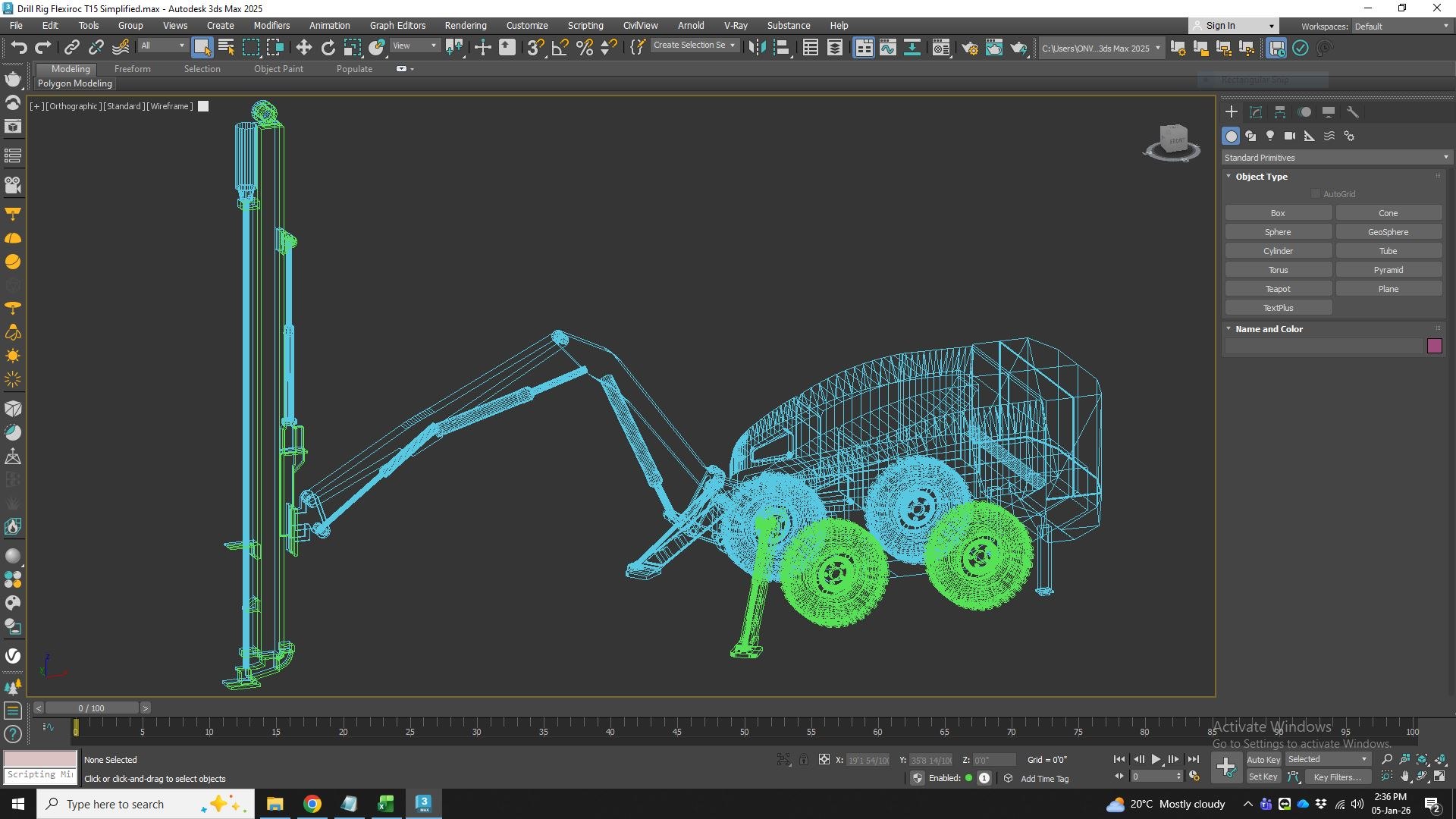
Task: Click the Cylinder primitive button
Action: 1278,251
